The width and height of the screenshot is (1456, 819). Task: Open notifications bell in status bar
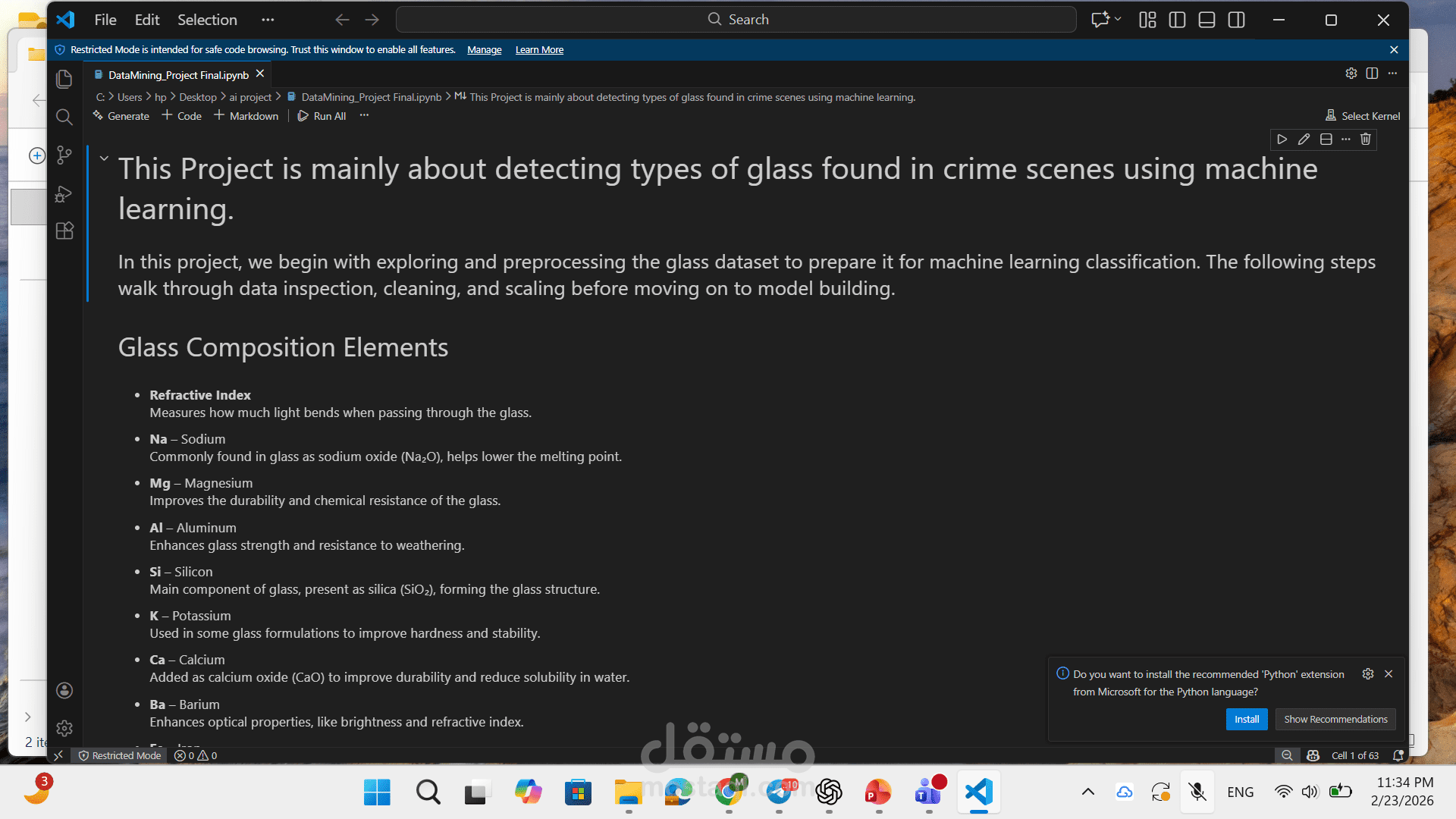1398,755
